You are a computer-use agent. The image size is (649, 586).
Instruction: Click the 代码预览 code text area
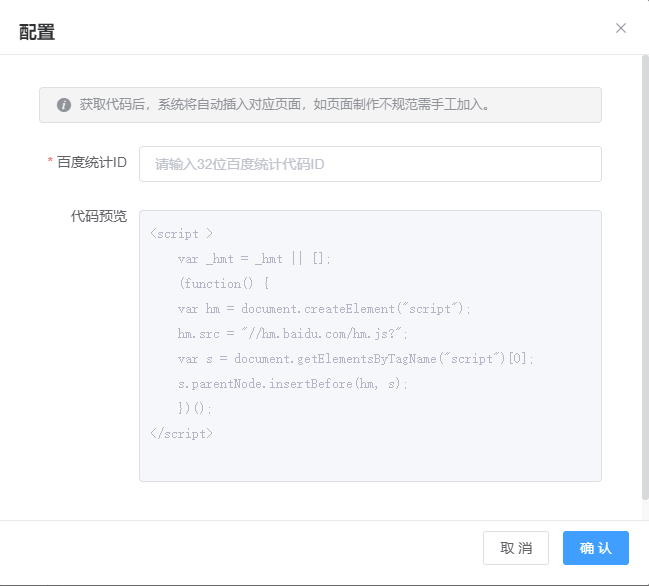[370, 346]
